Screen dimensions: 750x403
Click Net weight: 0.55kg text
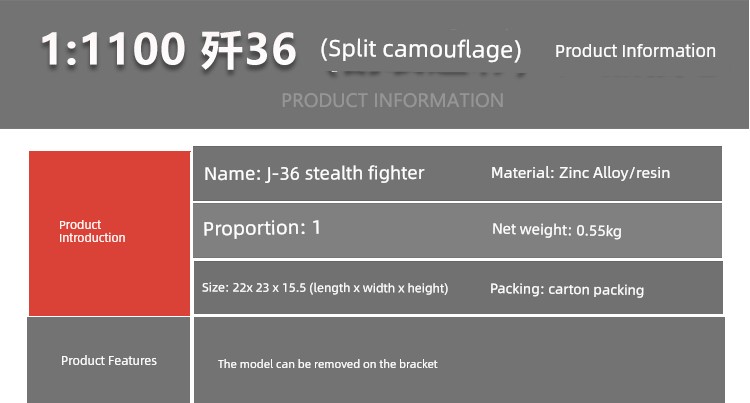click(557, 230)
